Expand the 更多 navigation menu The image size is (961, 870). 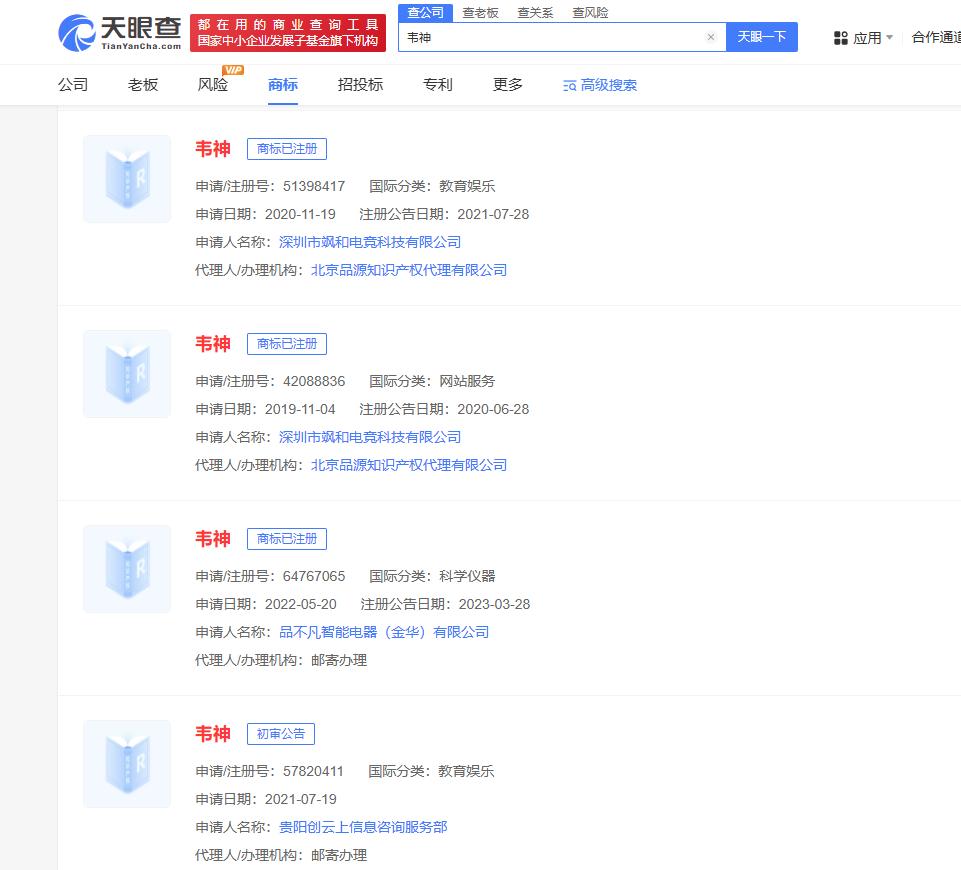point(508,85)
